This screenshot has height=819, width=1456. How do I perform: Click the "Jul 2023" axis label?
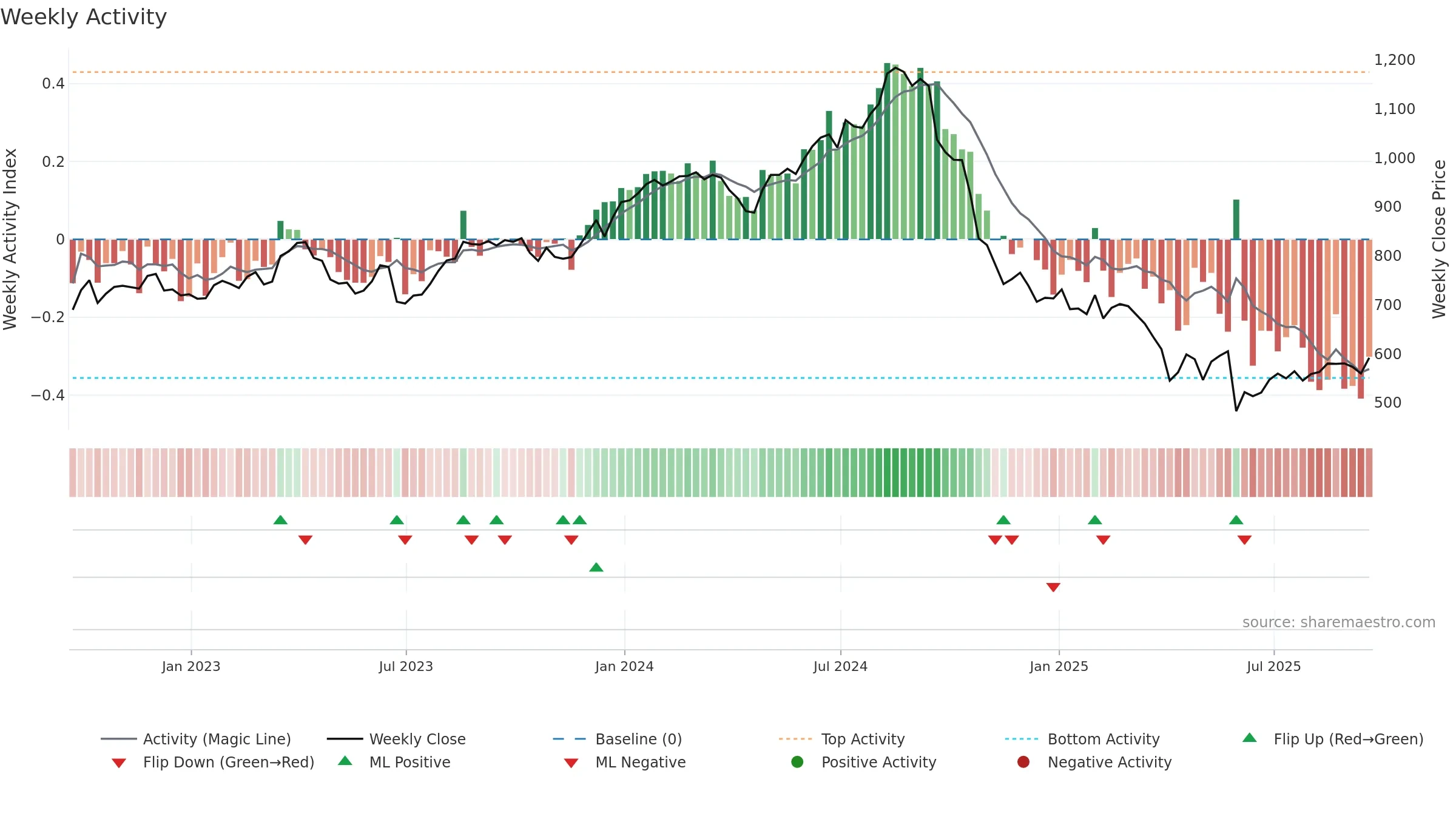406,667
